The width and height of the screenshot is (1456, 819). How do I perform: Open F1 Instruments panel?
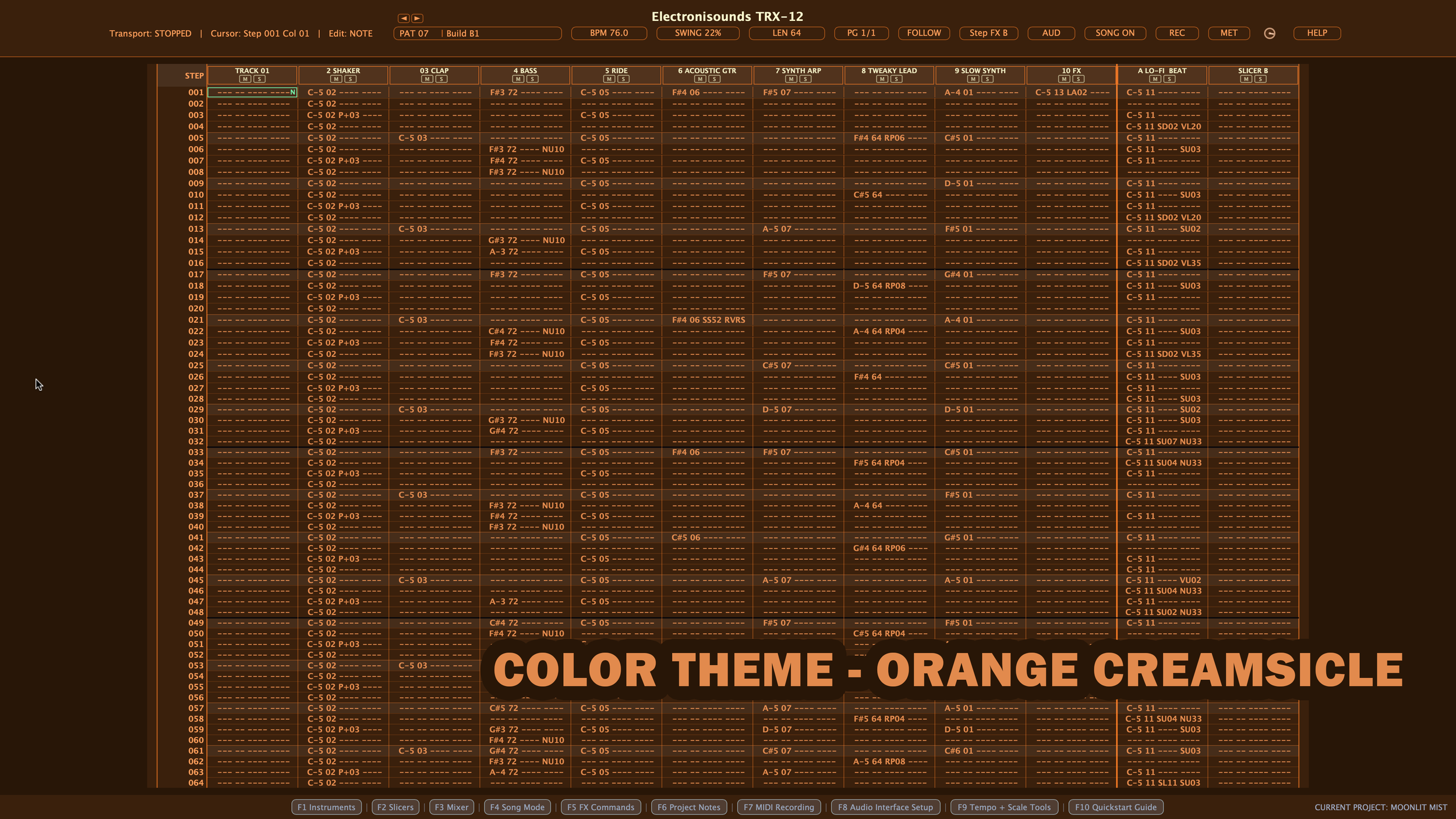pyautogui.click(x=326, y=807)
